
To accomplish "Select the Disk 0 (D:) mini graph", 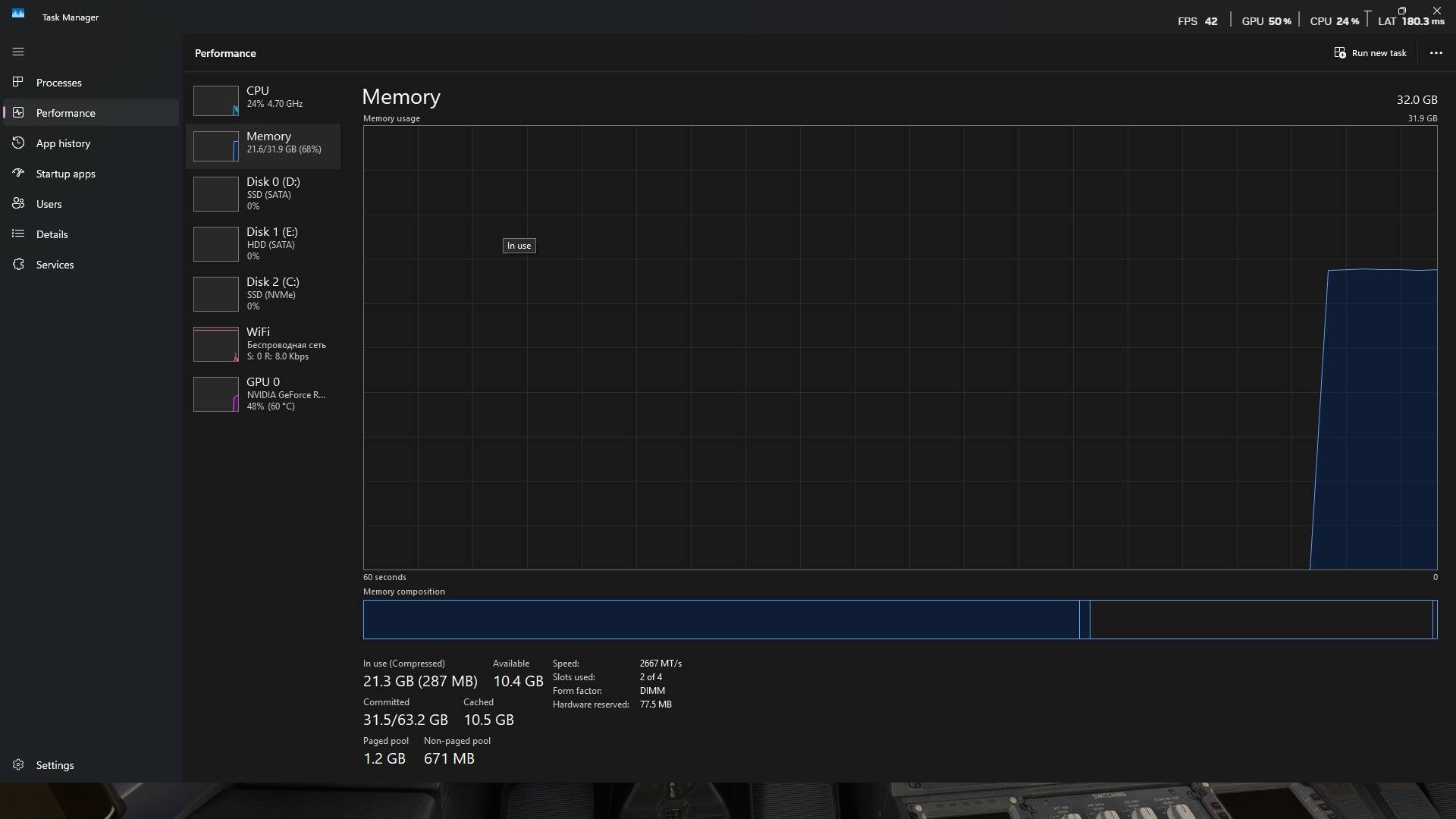I will tap(216, 194).
